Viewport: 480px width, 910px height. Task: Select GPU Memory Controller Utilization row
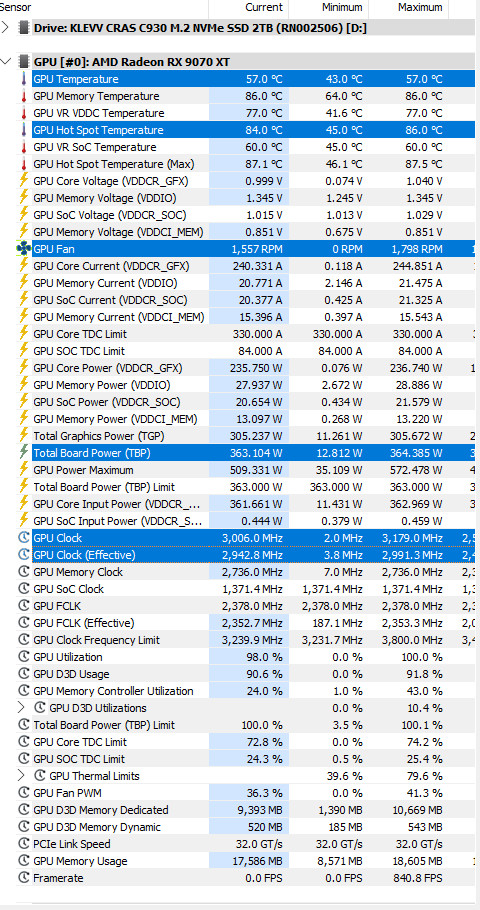253,691
